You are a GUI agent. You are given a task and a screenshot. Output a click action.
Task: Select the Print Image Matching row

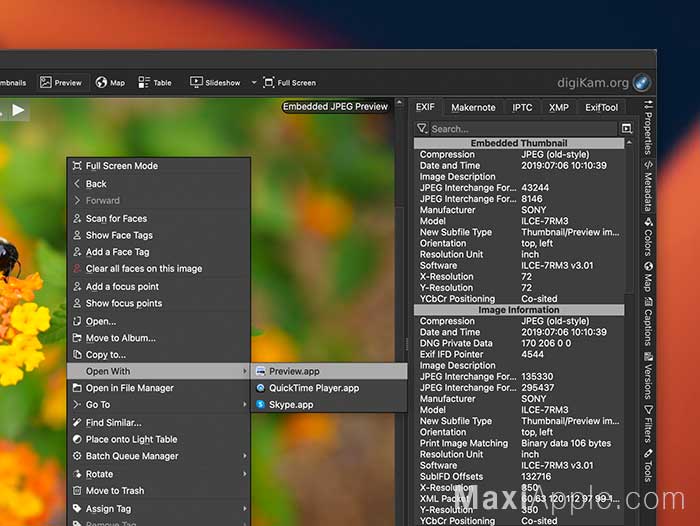click(519, 443)
